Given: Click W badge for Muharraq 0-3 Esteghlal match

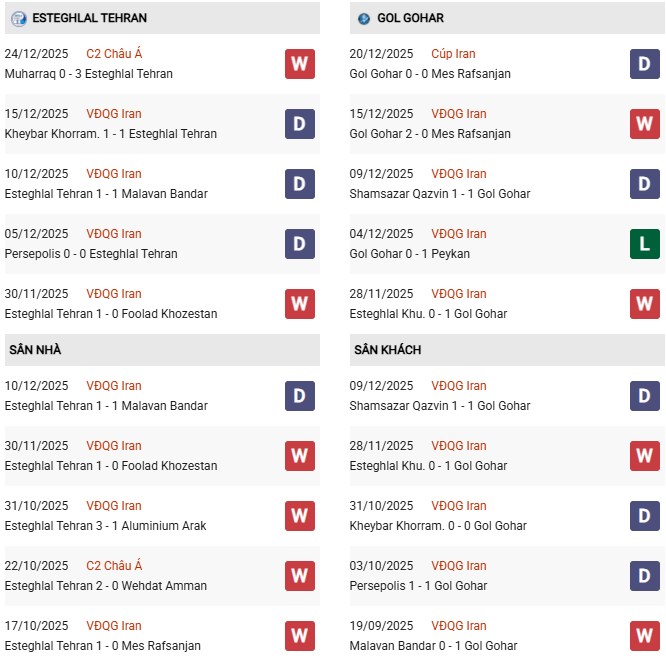Looking at the screenshot, I should click(x=299, y=64).
